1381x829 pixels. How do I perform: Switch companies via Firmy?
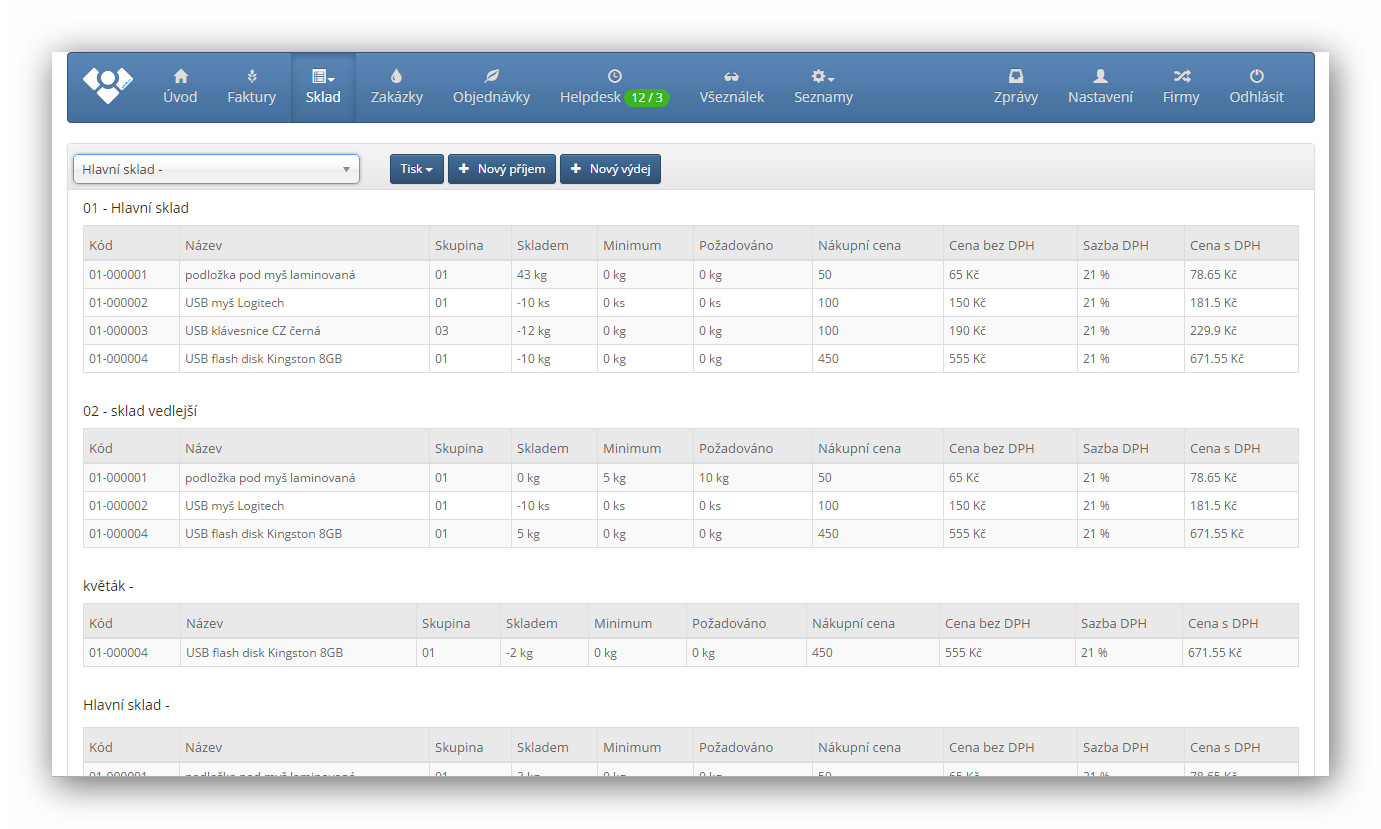pos(1180,87)
